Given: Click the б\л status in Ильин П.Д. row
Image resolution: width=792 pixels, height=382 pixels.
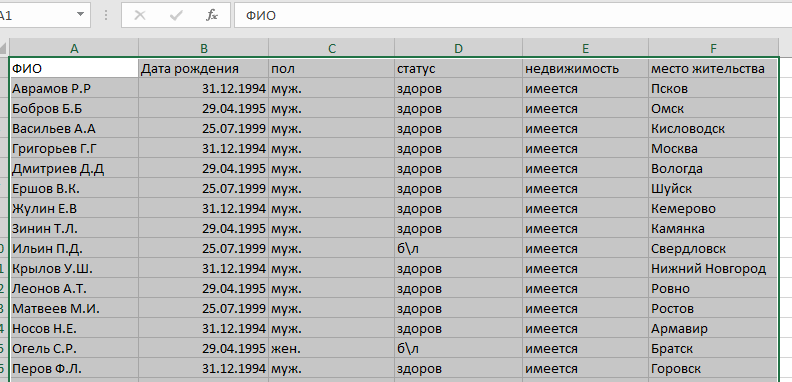Looking at the screenshot, I should 458,249.
